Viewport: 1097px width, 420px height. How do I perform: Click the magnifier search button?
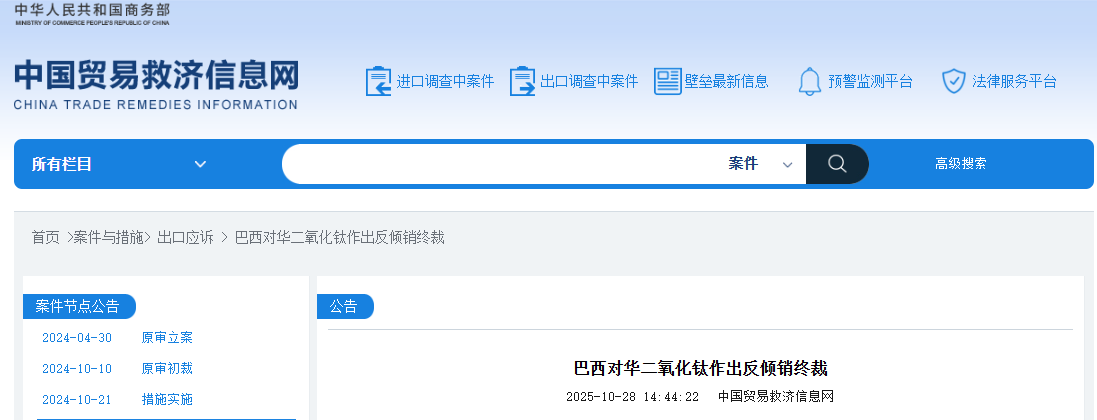pos(837,164)
